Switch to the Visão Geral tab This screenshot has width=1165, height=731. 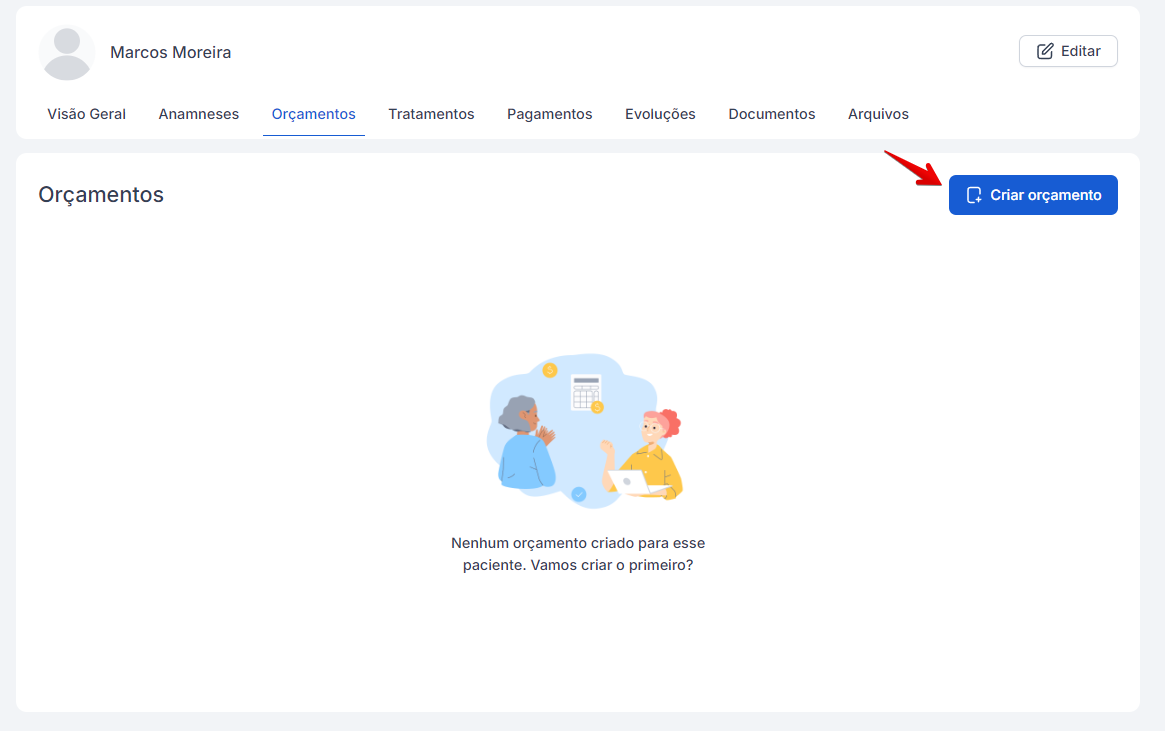[x=87, y=114]
